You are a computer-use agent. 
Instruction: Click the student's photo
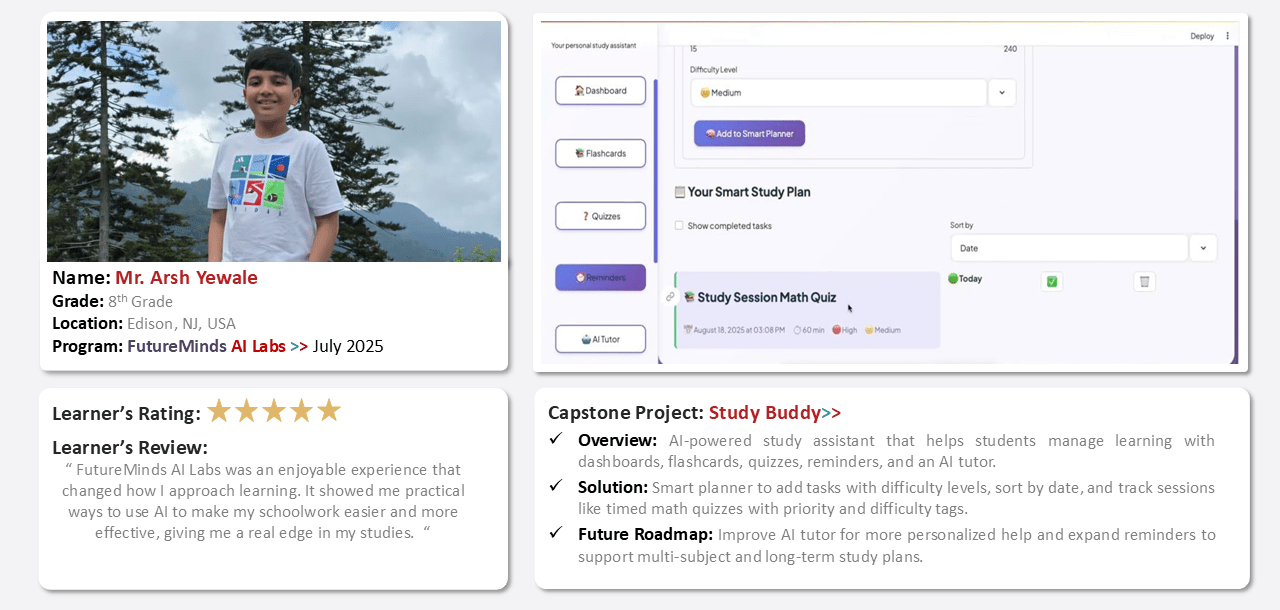click(x=274, y=141)
